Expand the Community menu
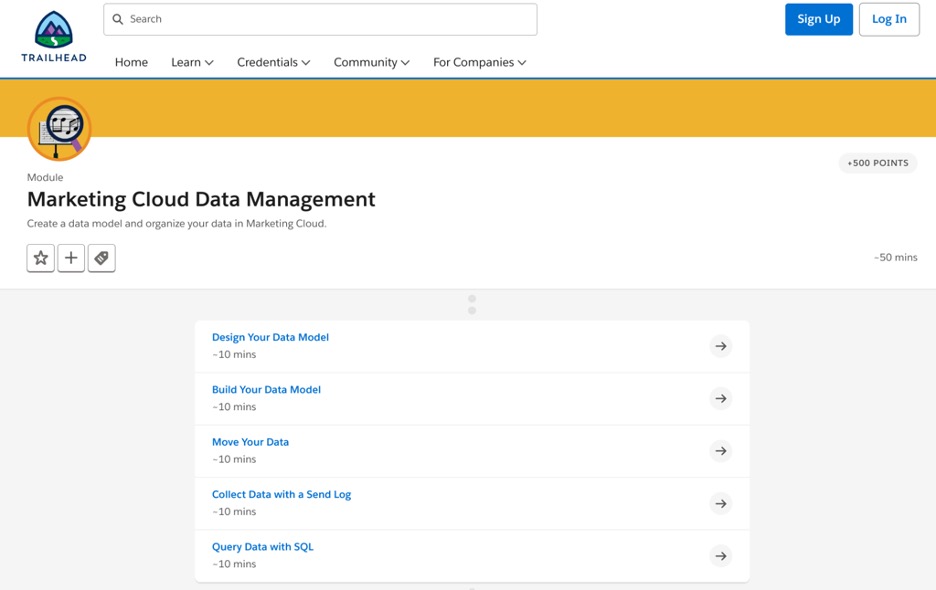 [371, 62]
